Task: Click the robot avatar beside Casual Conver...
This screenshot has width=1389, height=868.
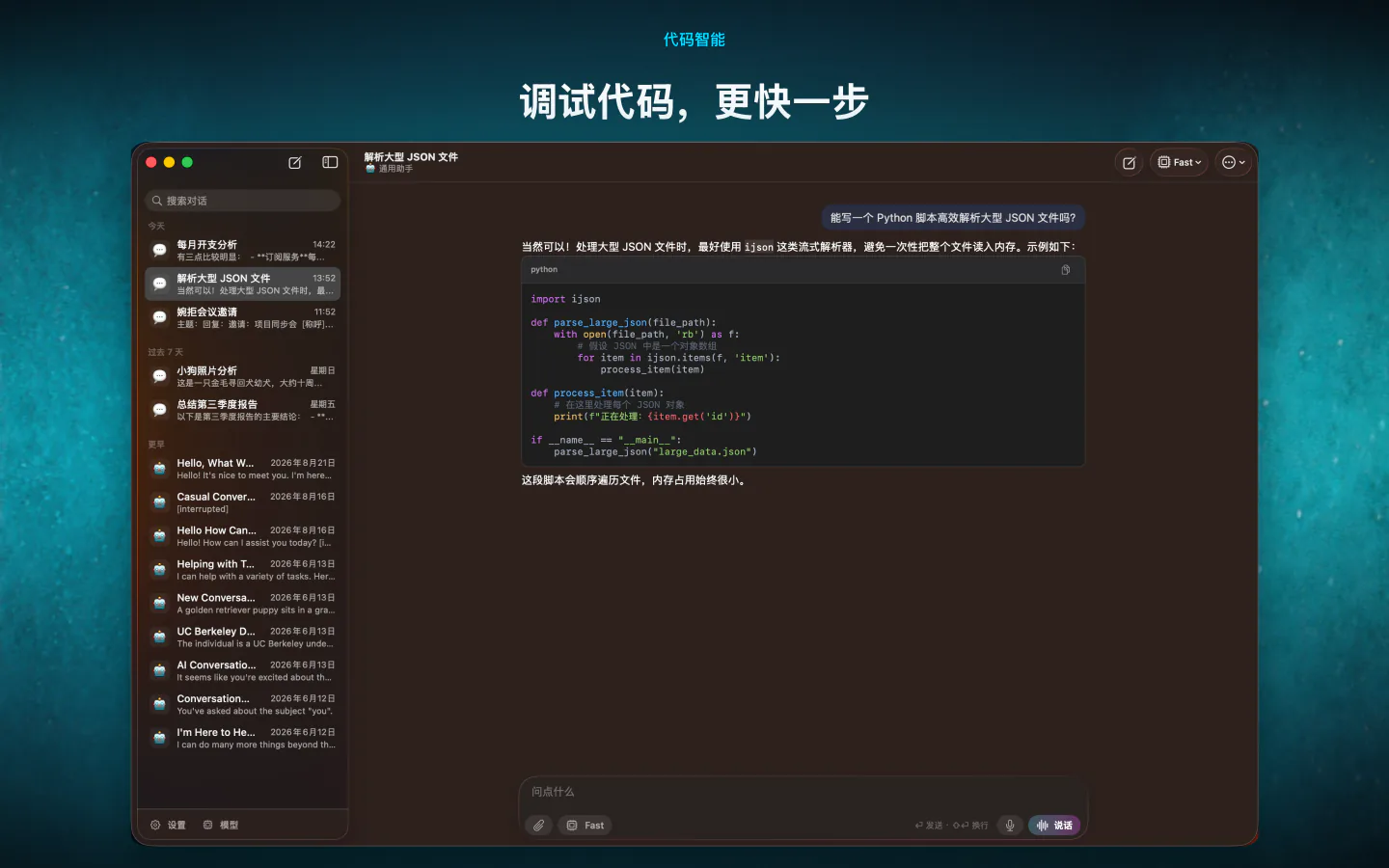Action: [x=160, y=503]
